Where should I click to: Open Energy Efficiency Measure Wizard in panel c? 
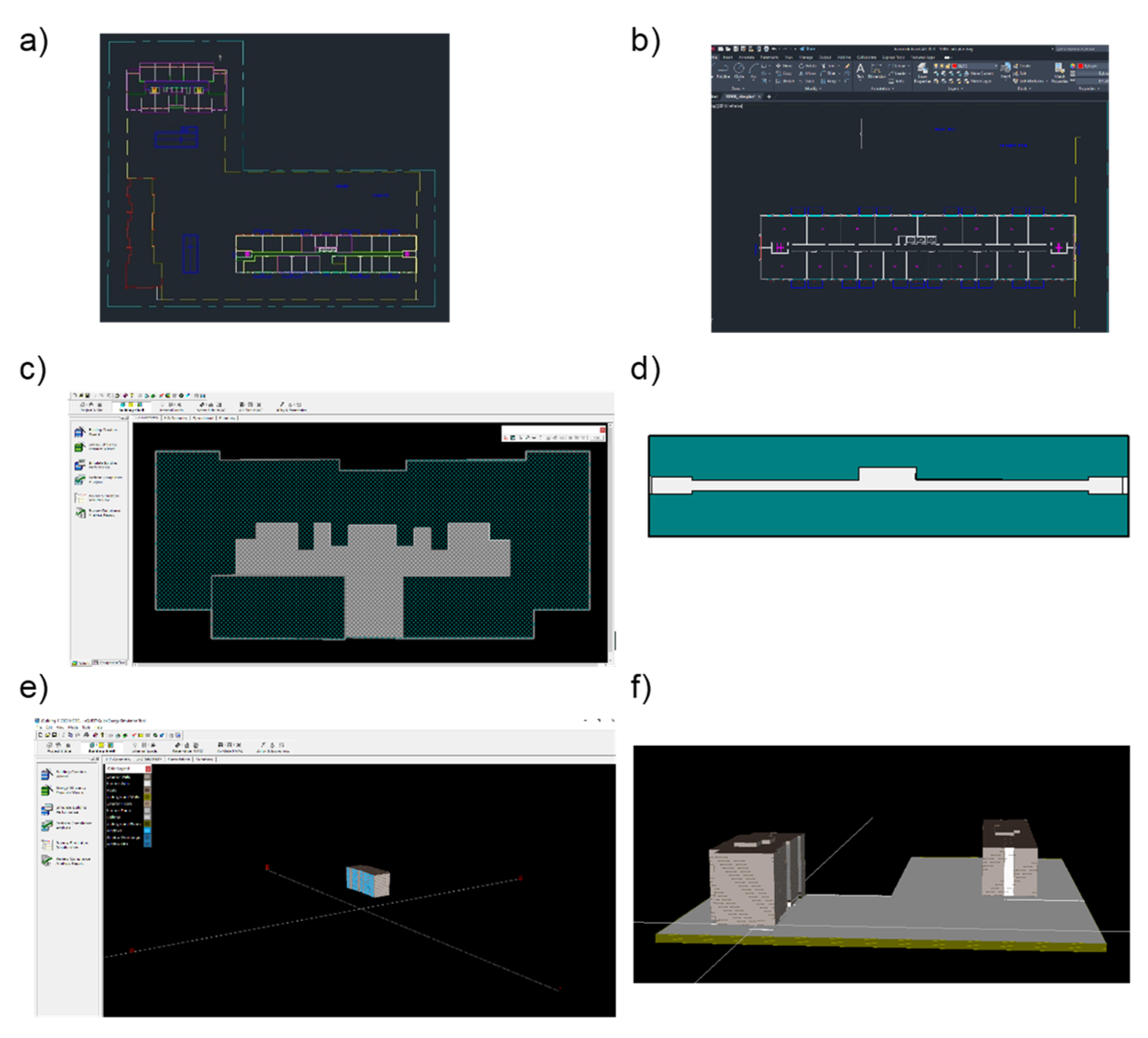(79, 447)
